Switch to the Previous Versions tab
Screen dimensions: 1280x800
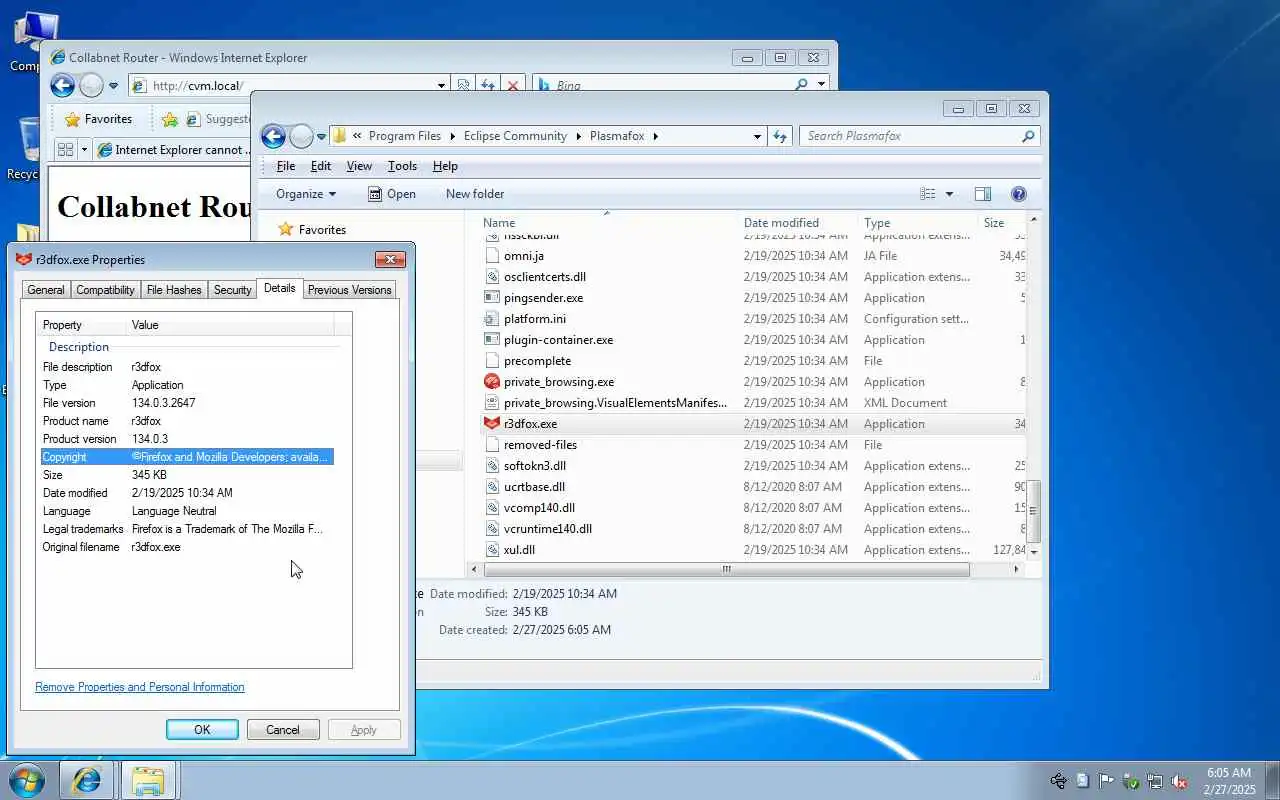click(x=349, y=290)
